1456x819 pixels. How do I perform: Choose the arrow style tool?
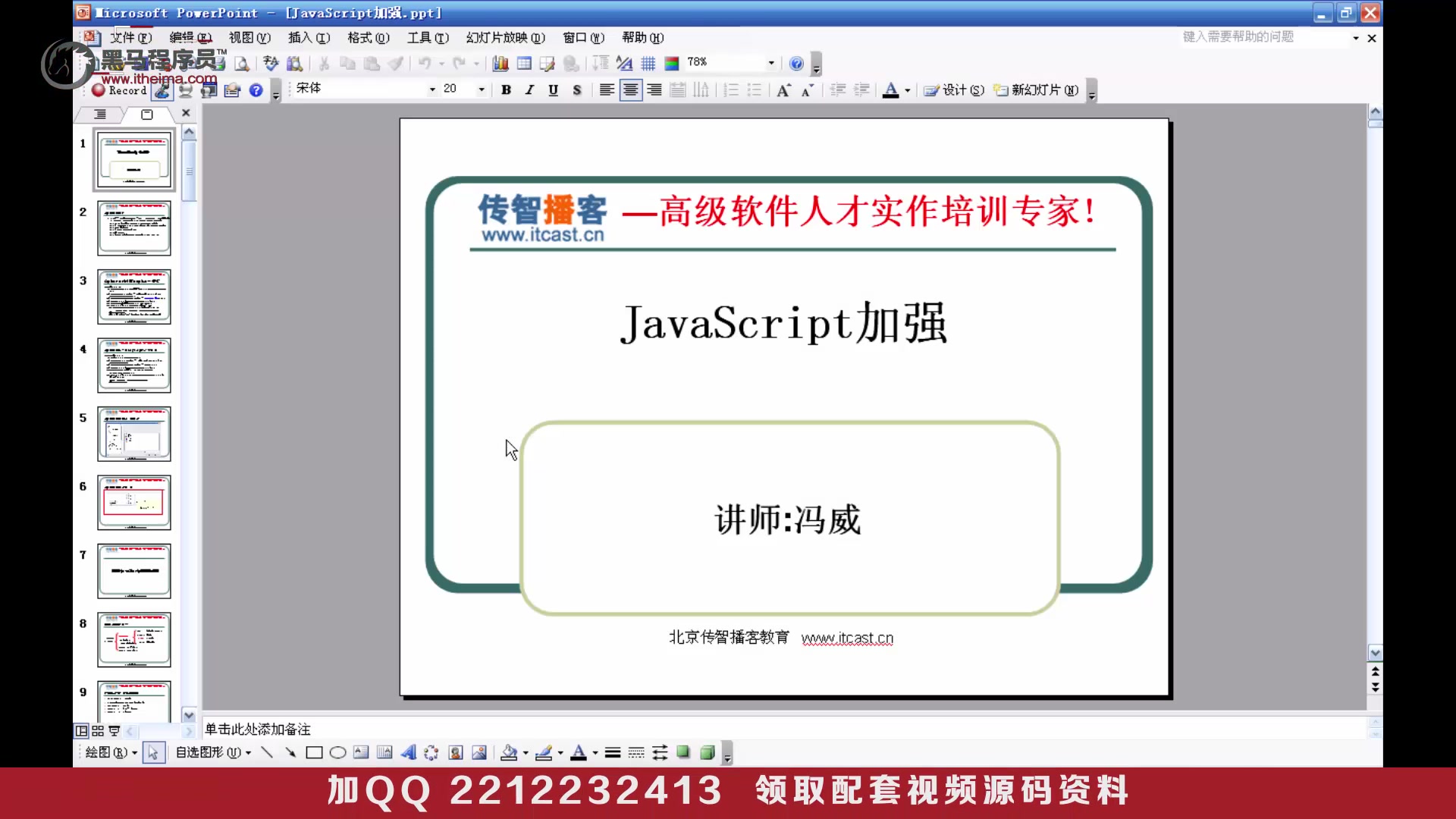point(660,752)
